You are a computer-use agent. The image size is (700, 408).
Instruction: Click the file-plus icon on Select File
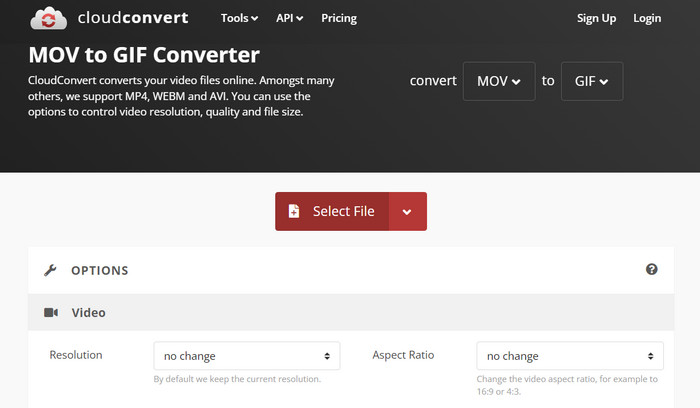pos(294,211)
